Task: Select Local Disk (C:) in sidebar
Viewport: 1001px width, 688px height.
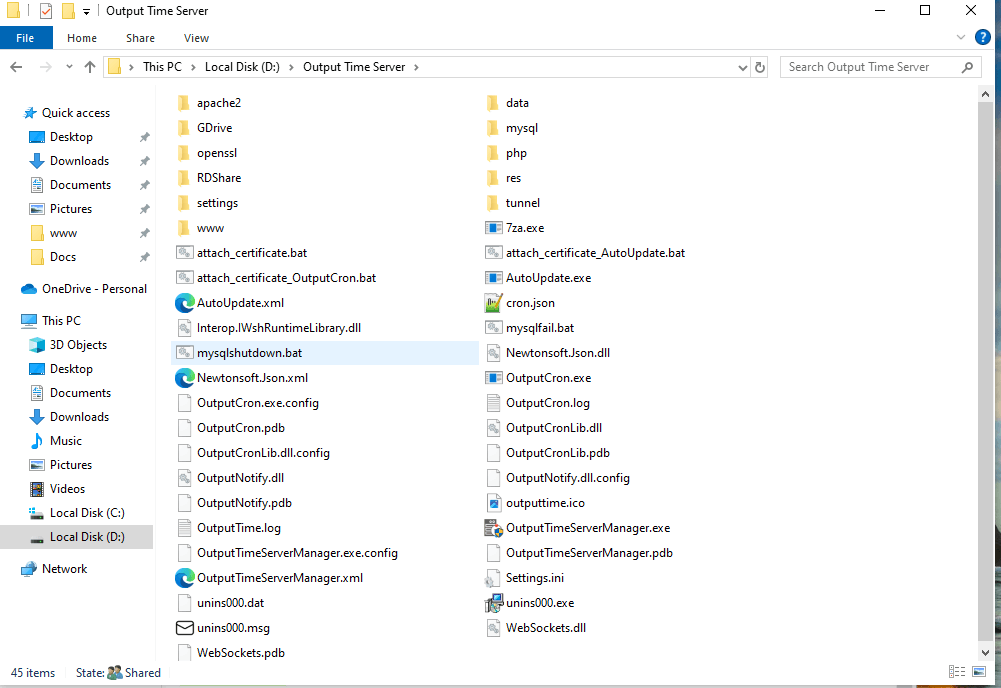Action: click(87, 513)
